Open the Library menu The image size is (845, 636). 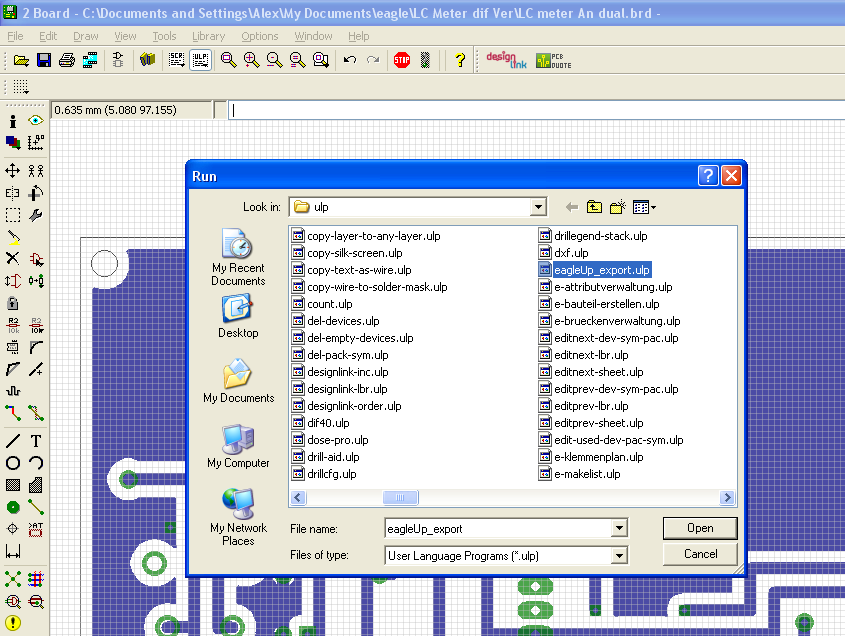click(x=209, y=36)
